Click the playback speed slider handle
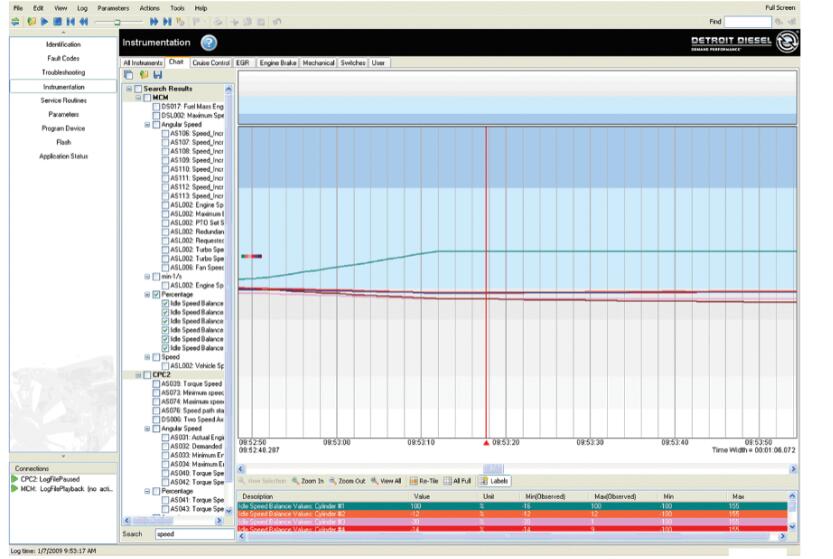This screenshot has height=559, width=833. click(116, 20)
